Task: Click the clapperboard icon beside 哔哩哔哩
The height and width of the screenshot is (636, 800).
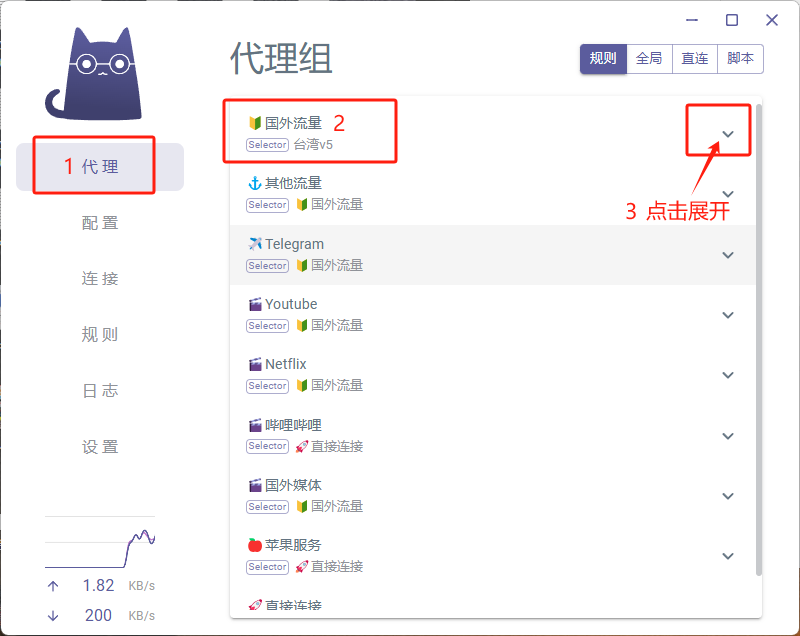Action: pyautogui.click(x=254, y=425)
